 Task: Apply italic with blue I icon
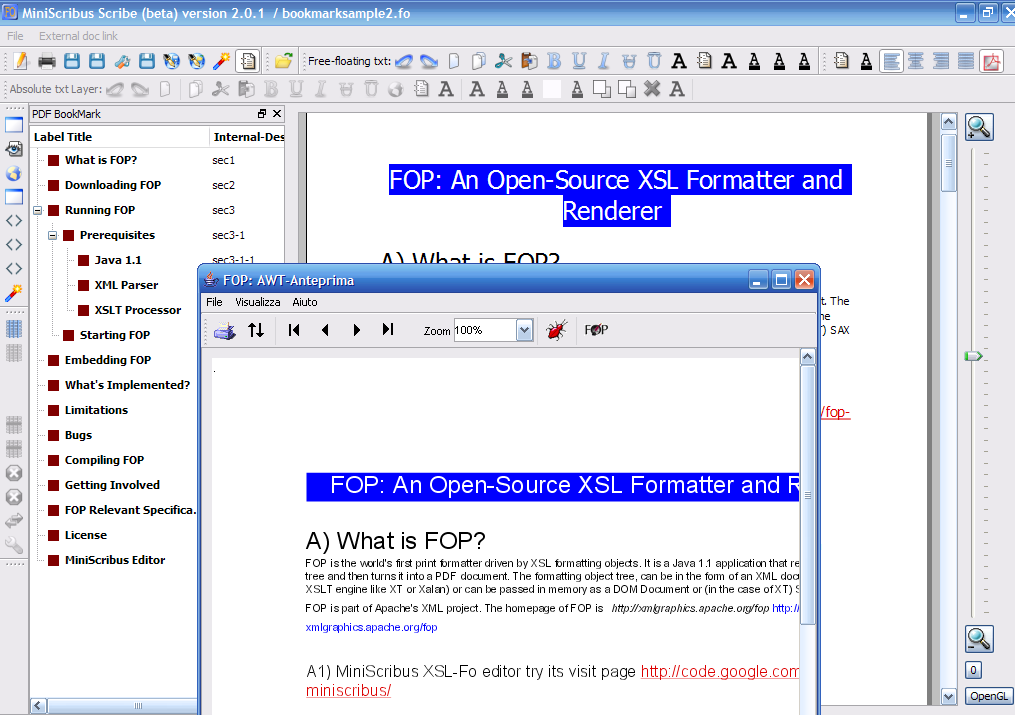pyautogui.click(x=603, y=61)
